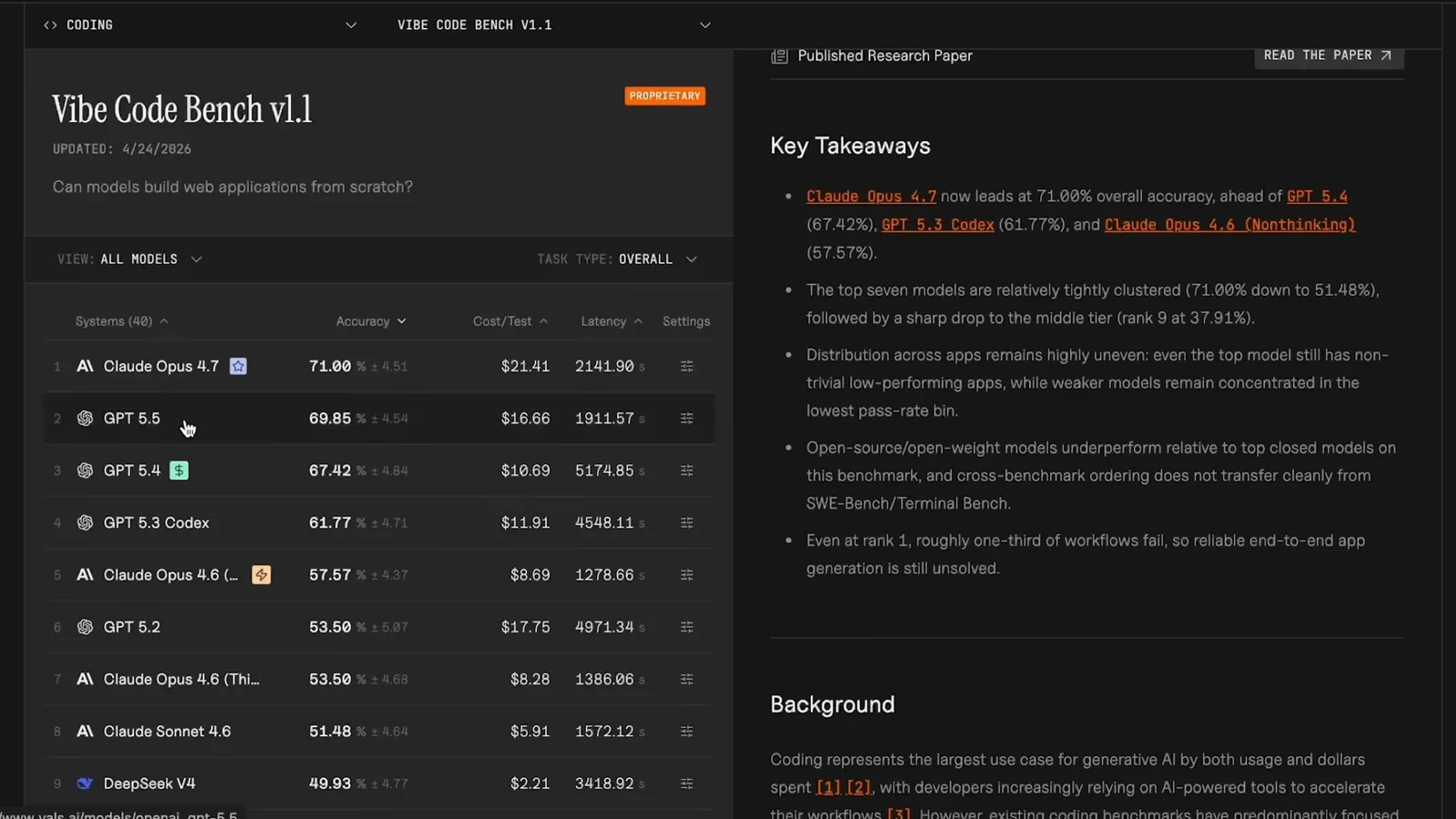Follow the Claude Opus 4.6 (Nonthinking) link

pyautogui.click(x=1229, y=225)
